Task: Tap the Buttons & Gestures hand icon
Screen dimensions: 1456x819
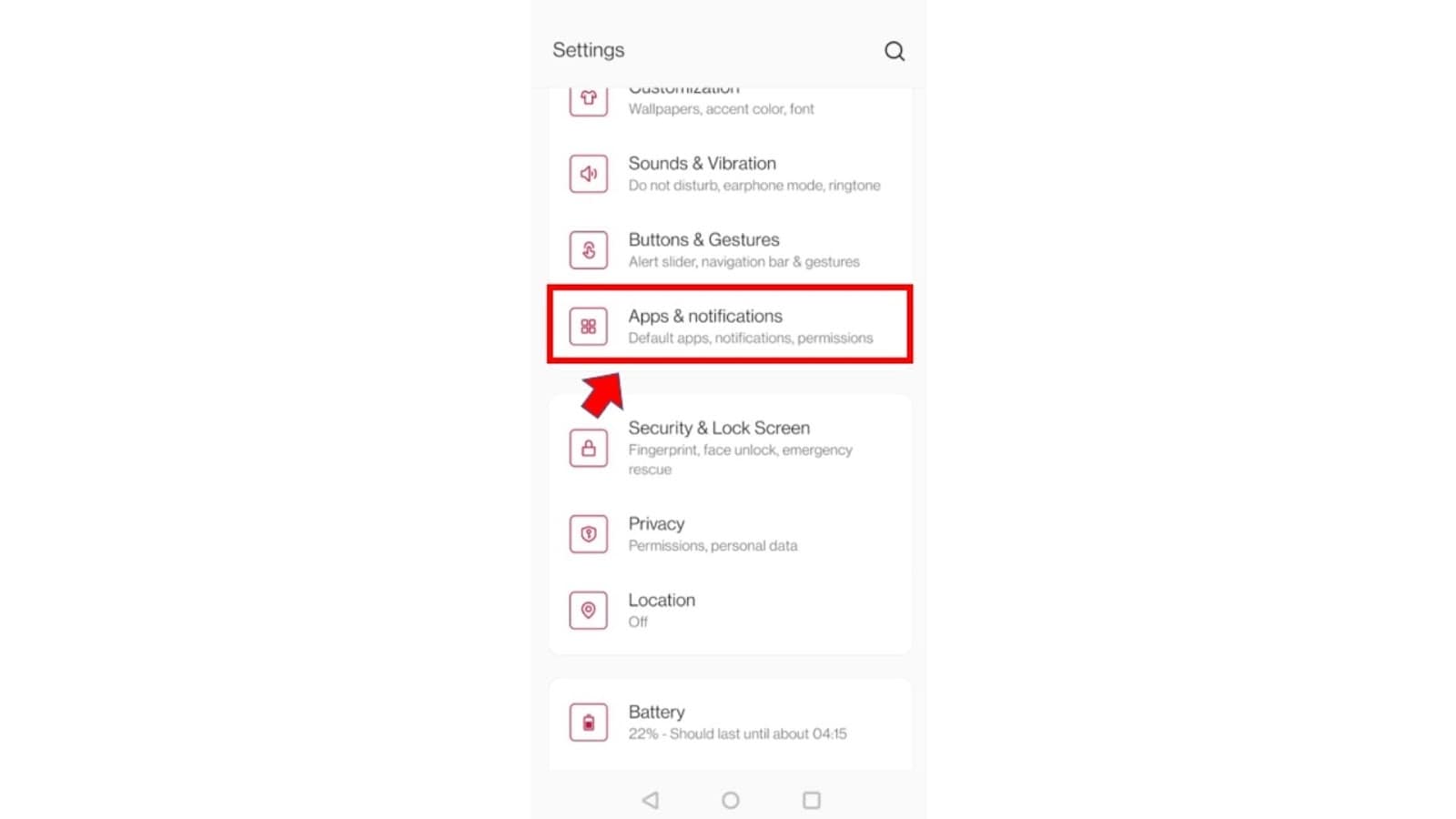Action: point(589,250)
